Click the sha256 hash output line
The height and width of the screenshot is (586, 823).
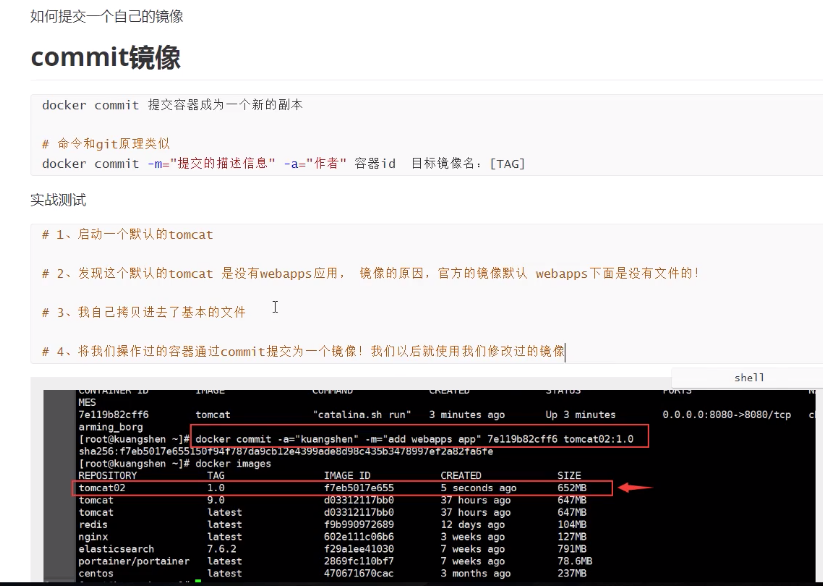point(286,451)
